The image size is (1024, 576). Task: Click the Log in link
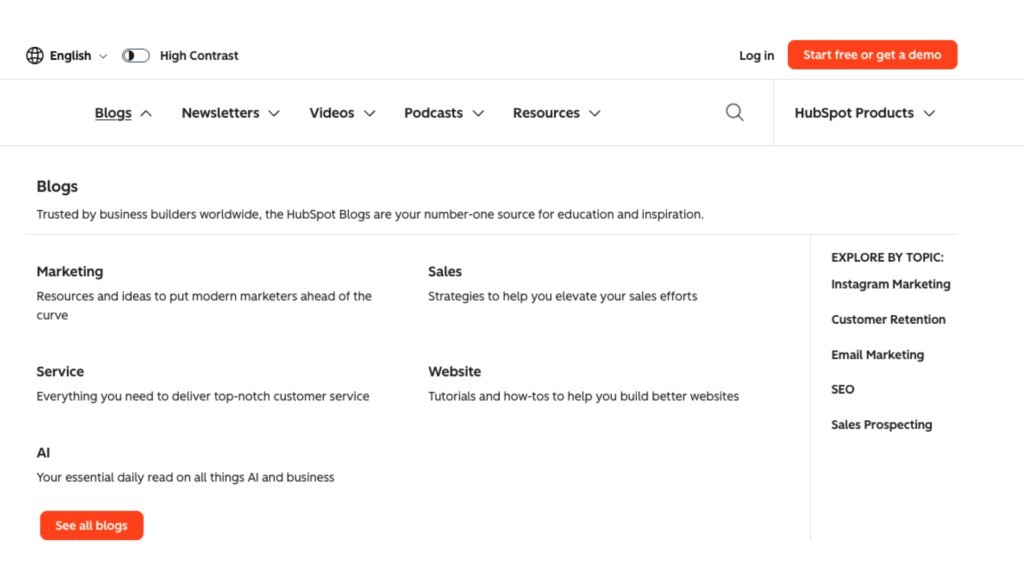coord(756,55)
